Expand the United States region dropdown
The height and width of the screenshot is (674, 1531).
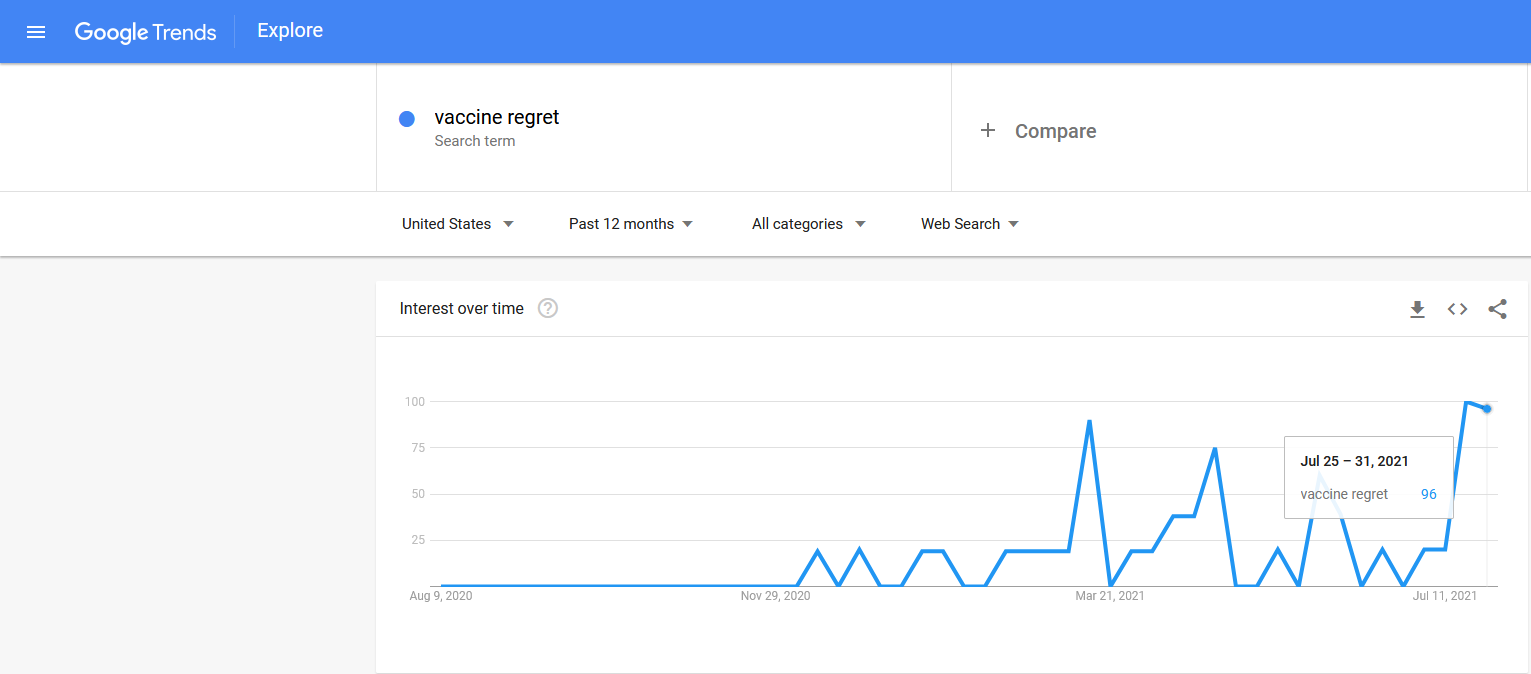click(x=458, y=224)
